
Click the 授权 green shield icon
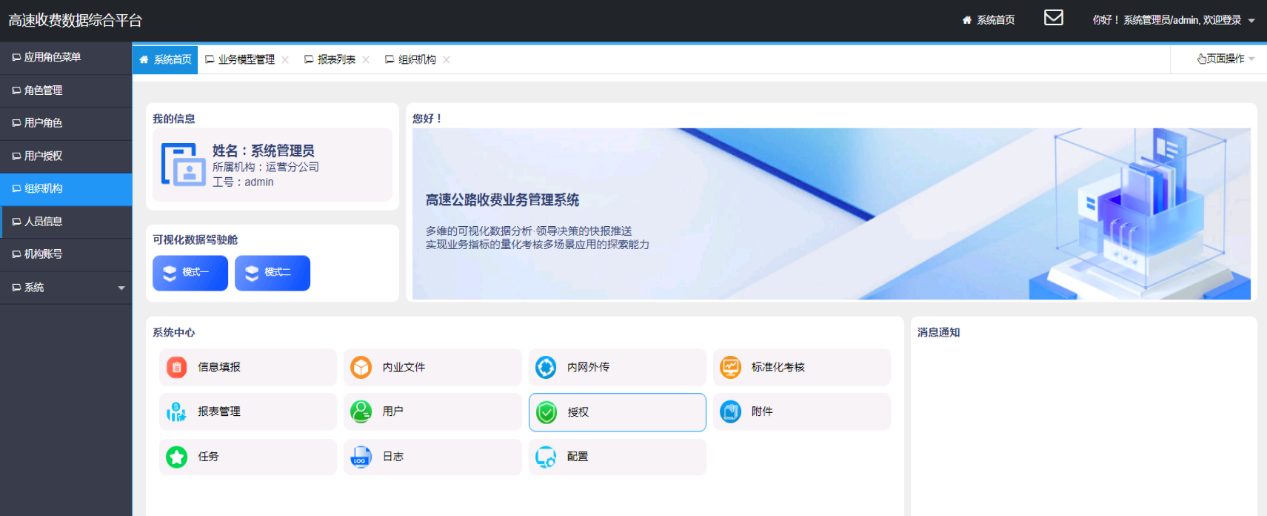click(546, 412)
